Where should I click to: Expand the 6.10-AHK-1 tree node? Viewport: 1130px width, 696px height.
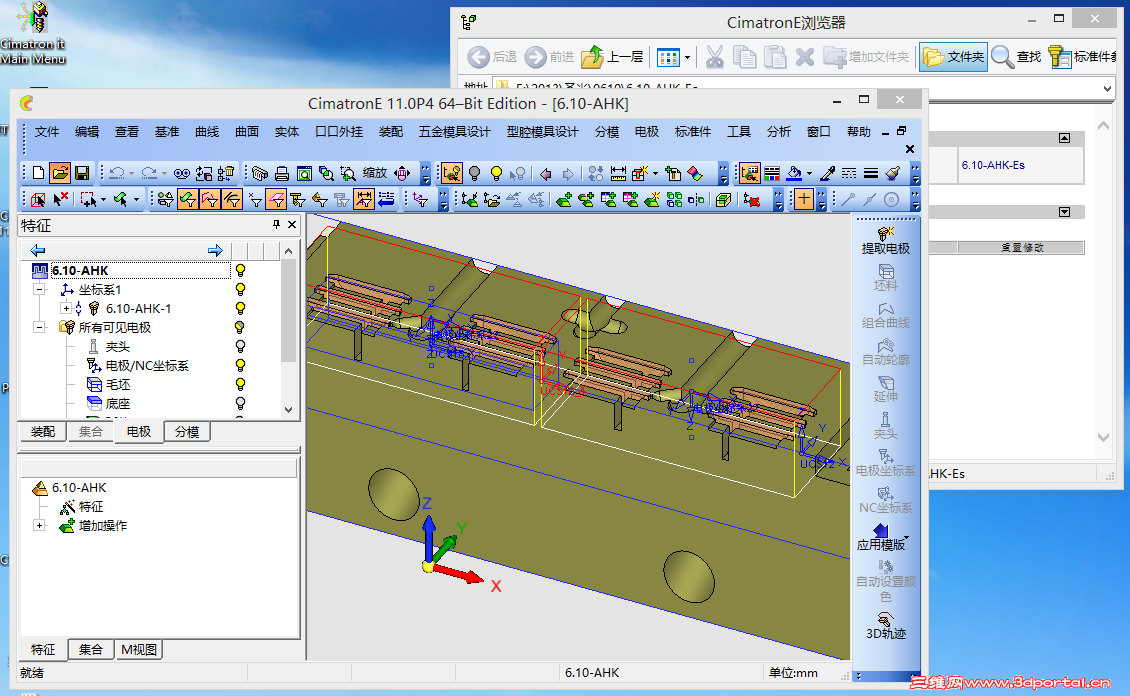(x=66, y=308)
